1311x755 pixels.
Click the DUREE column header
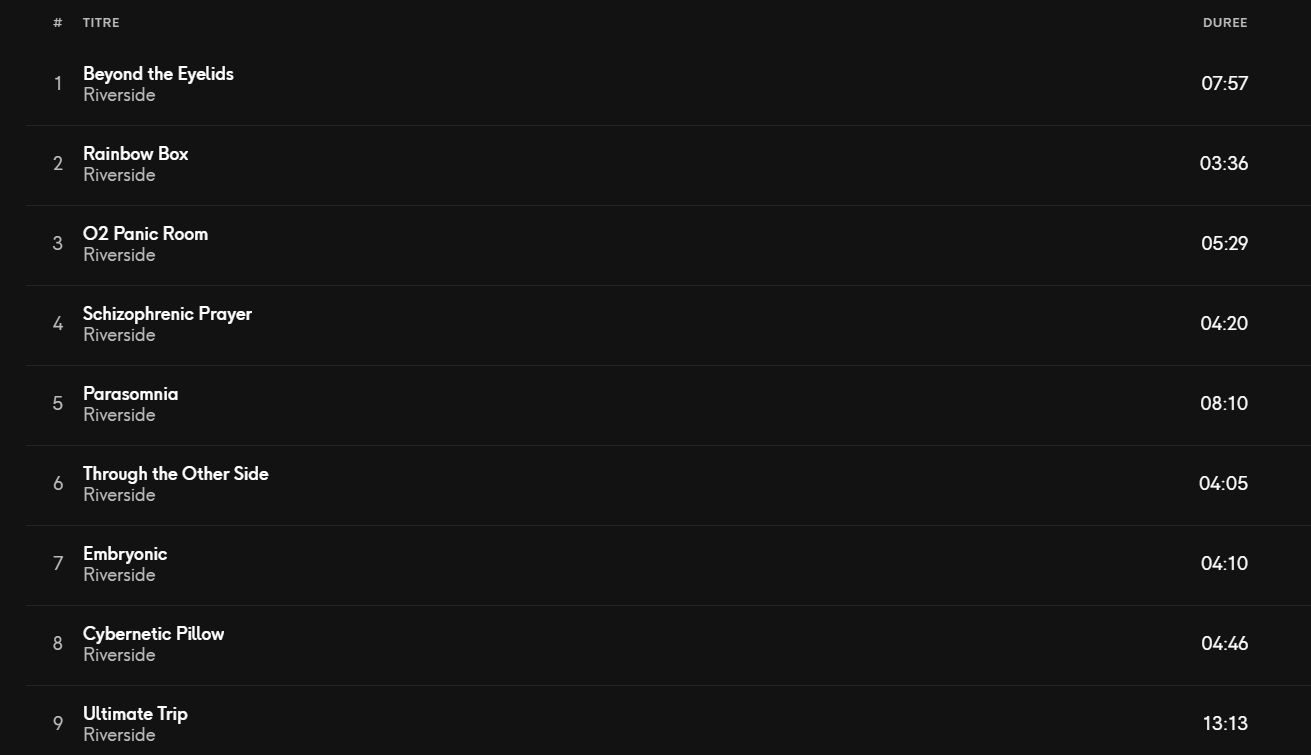tap(1225, 23)
